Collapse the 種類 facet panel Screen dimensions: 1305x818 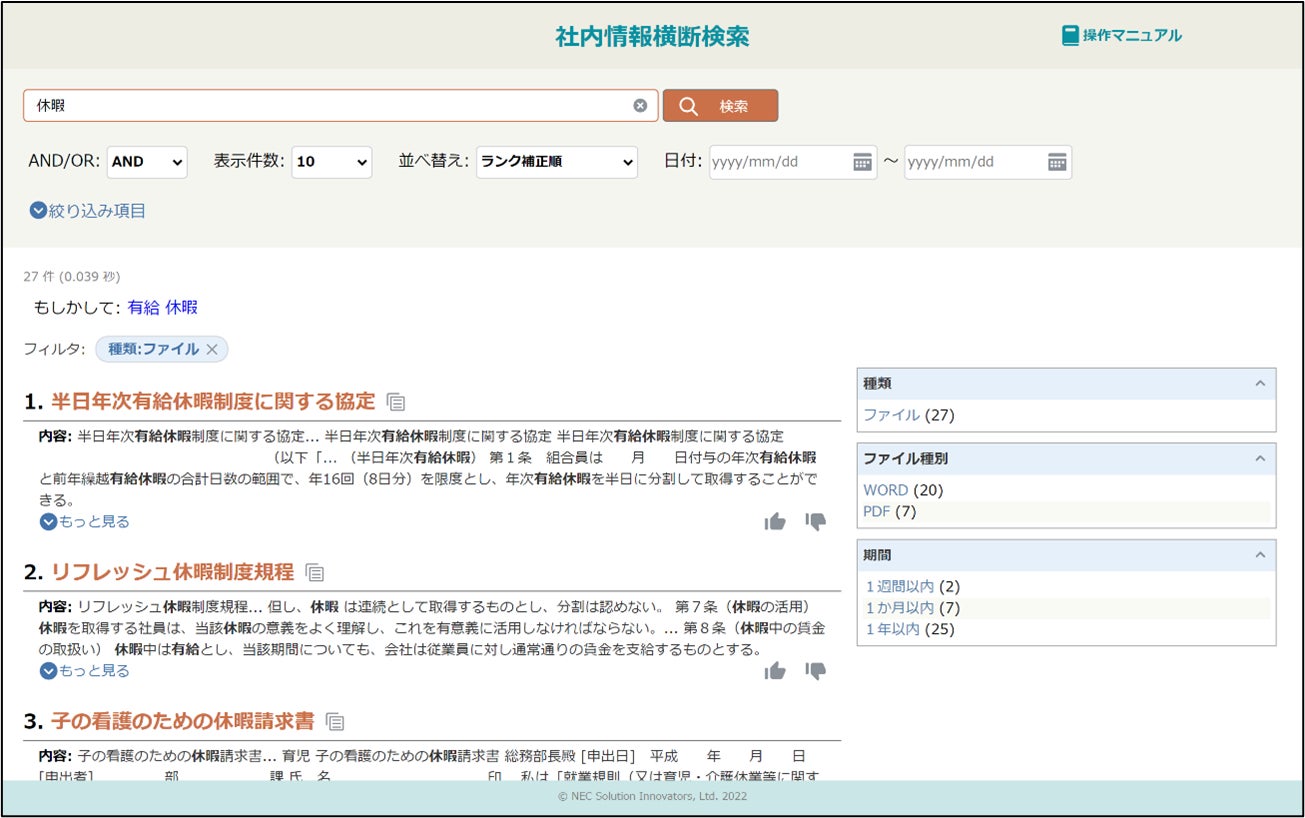[1260, 383]
